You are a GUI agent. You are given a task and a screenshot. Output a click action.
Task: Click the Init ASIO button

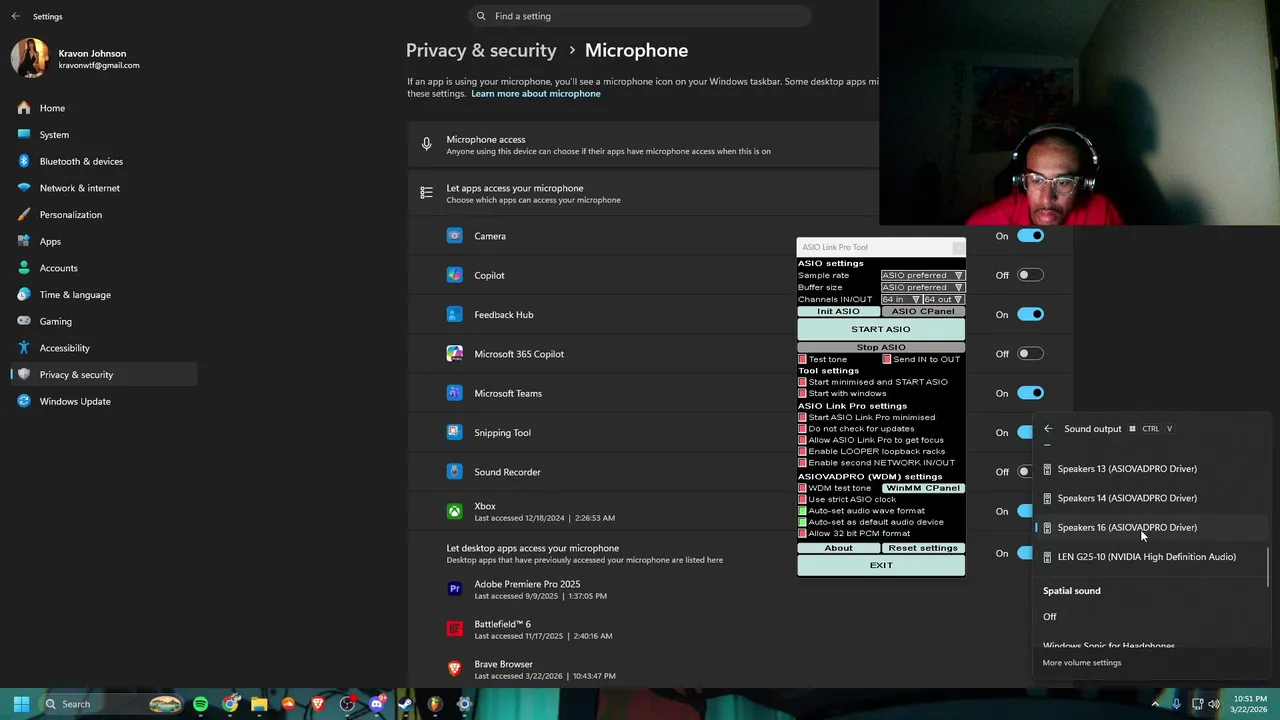pos(838,311)
